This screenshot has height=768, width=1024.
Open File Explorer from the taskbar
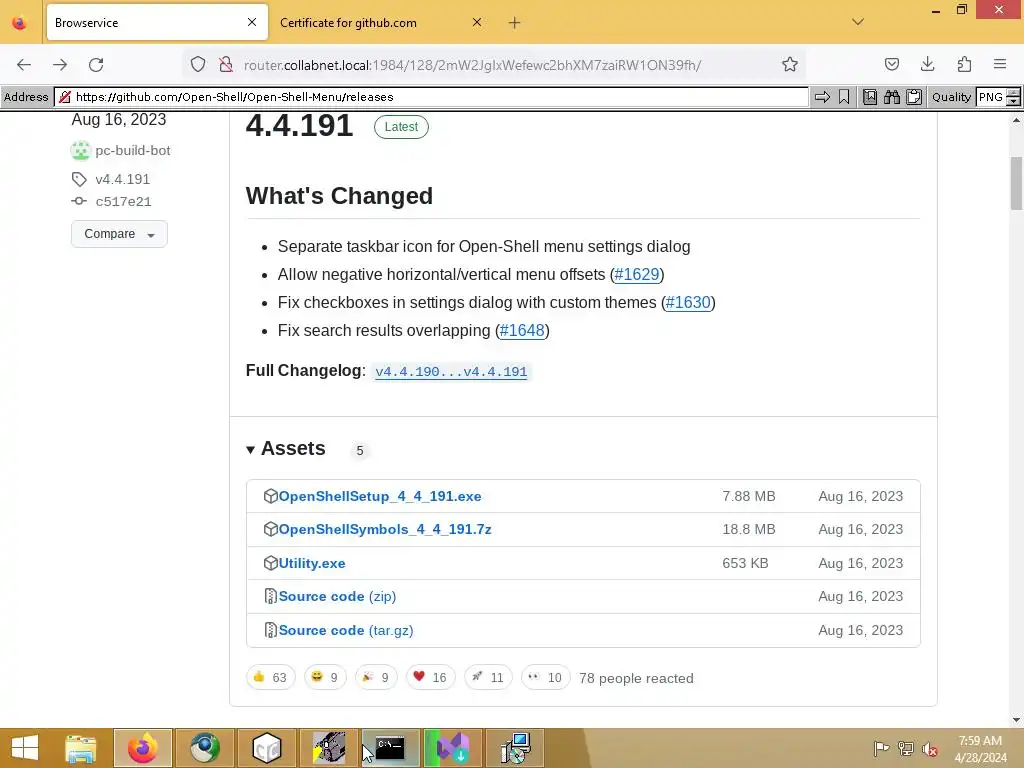pos(81,748)
